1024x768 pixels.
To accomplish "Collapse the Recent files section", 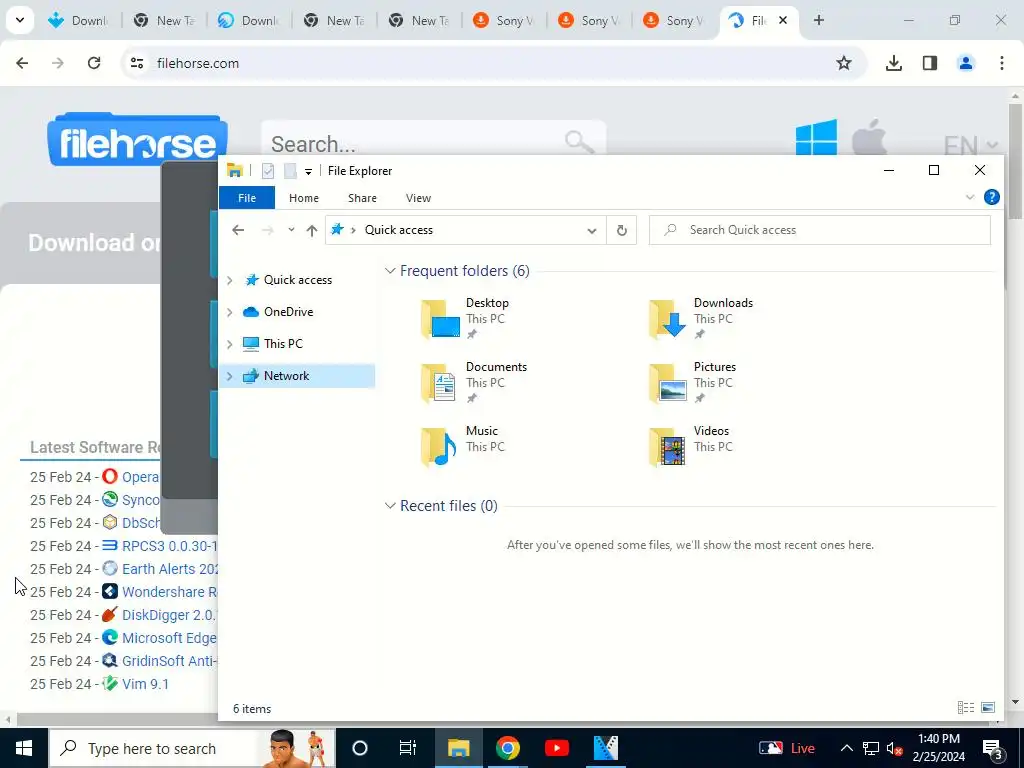I will click(390, 505).
